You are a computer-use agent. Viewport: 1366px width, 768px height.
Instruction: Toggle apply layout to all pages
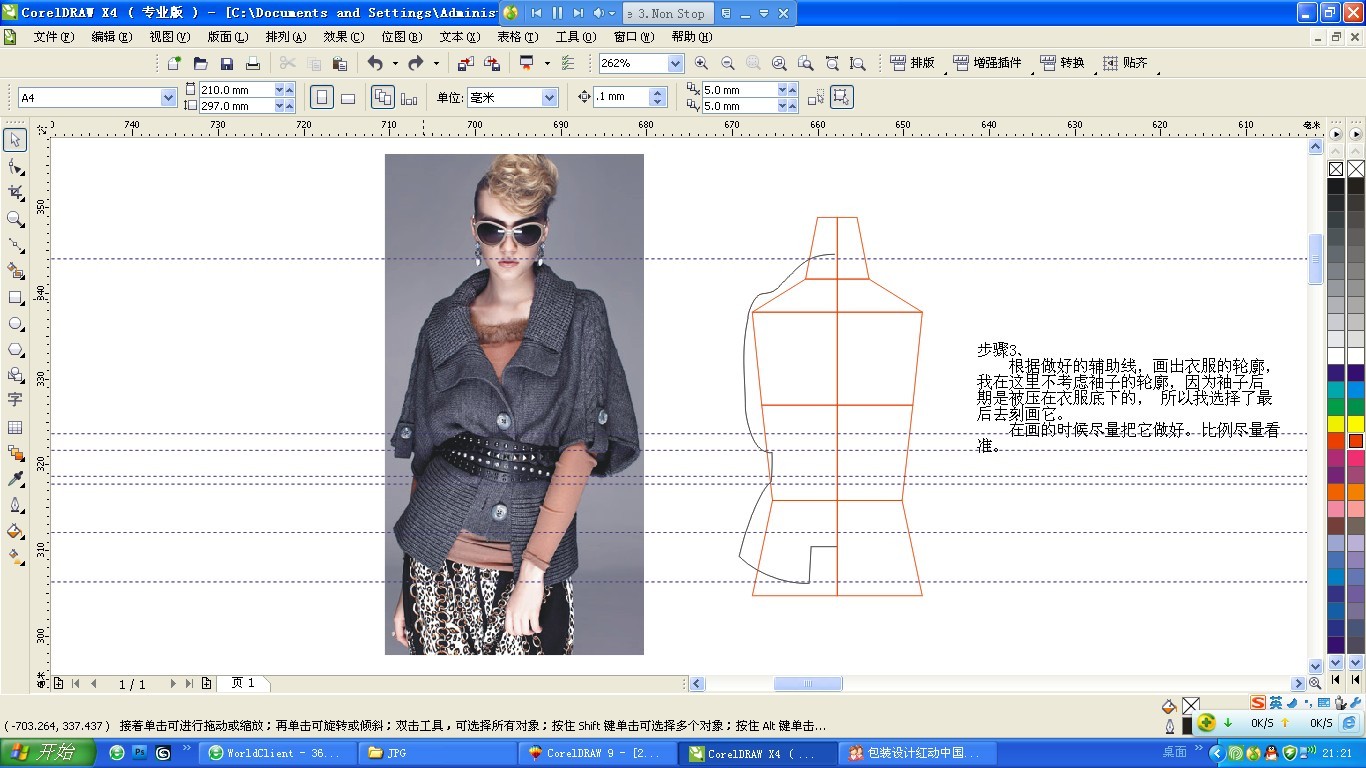click(382, 97)
